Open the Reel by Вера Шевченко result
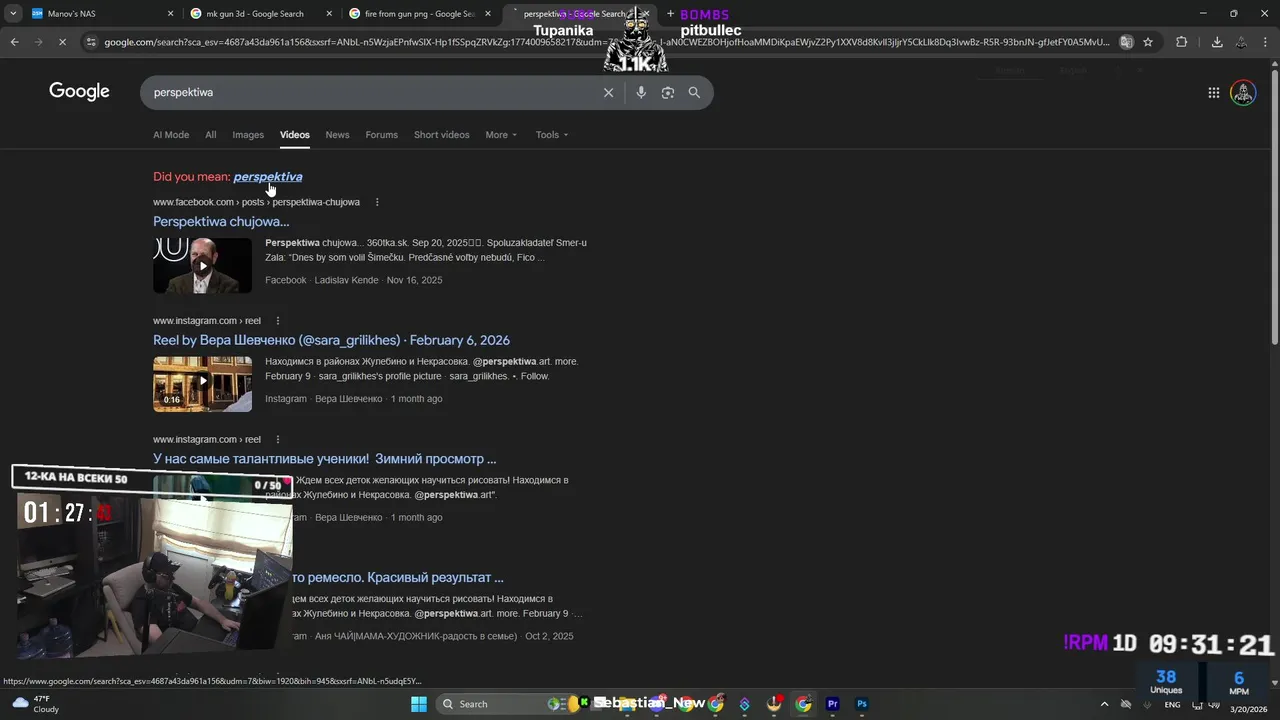 point(331,340)
